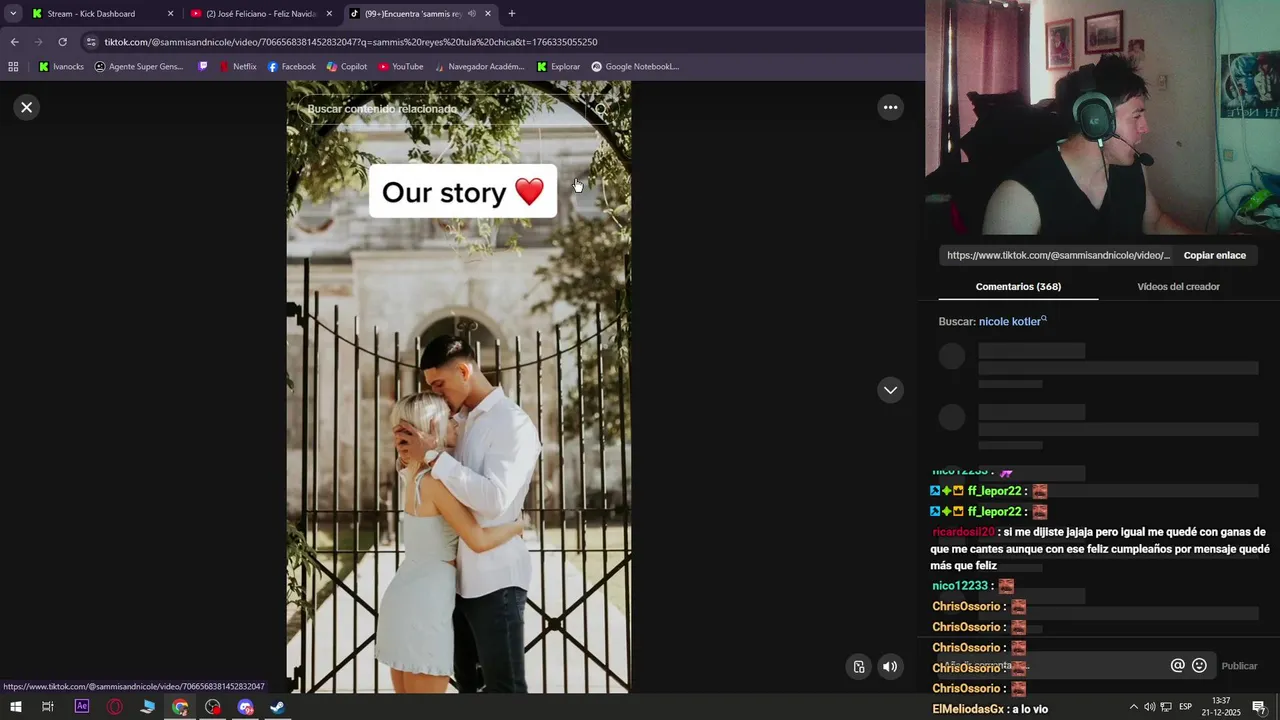This screenshot has height=720, width=1280.
Task: Mute the TikTok video with speaker icon
Action: click(x=890, y=667)
